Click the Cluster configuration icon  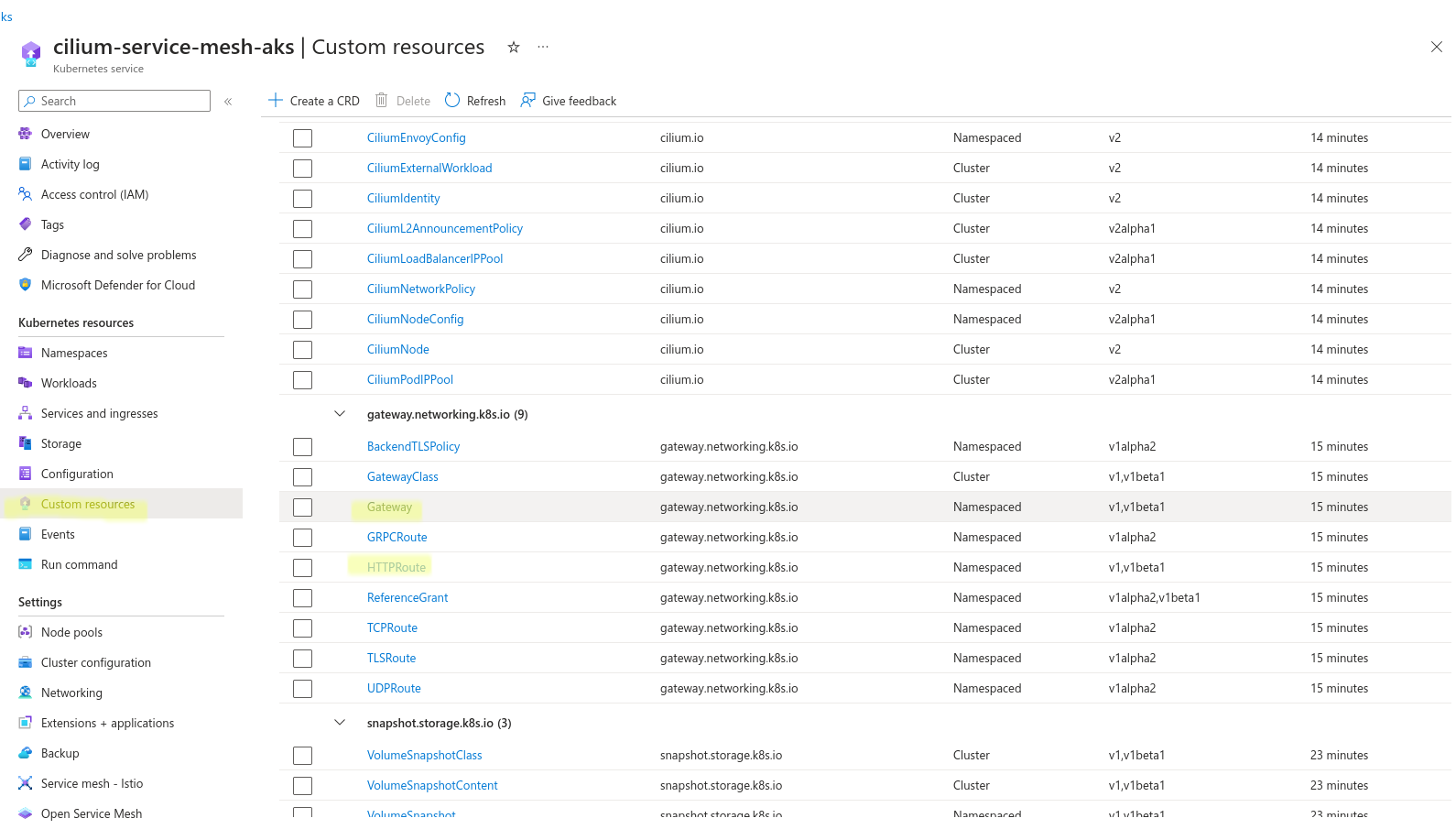tap(25, 662)
